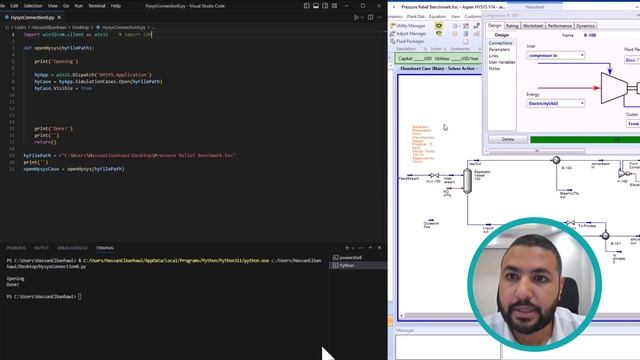
Task: Switch to the OUTPUT panel tab
Action: pyautogui.click(x=41, y=248)
